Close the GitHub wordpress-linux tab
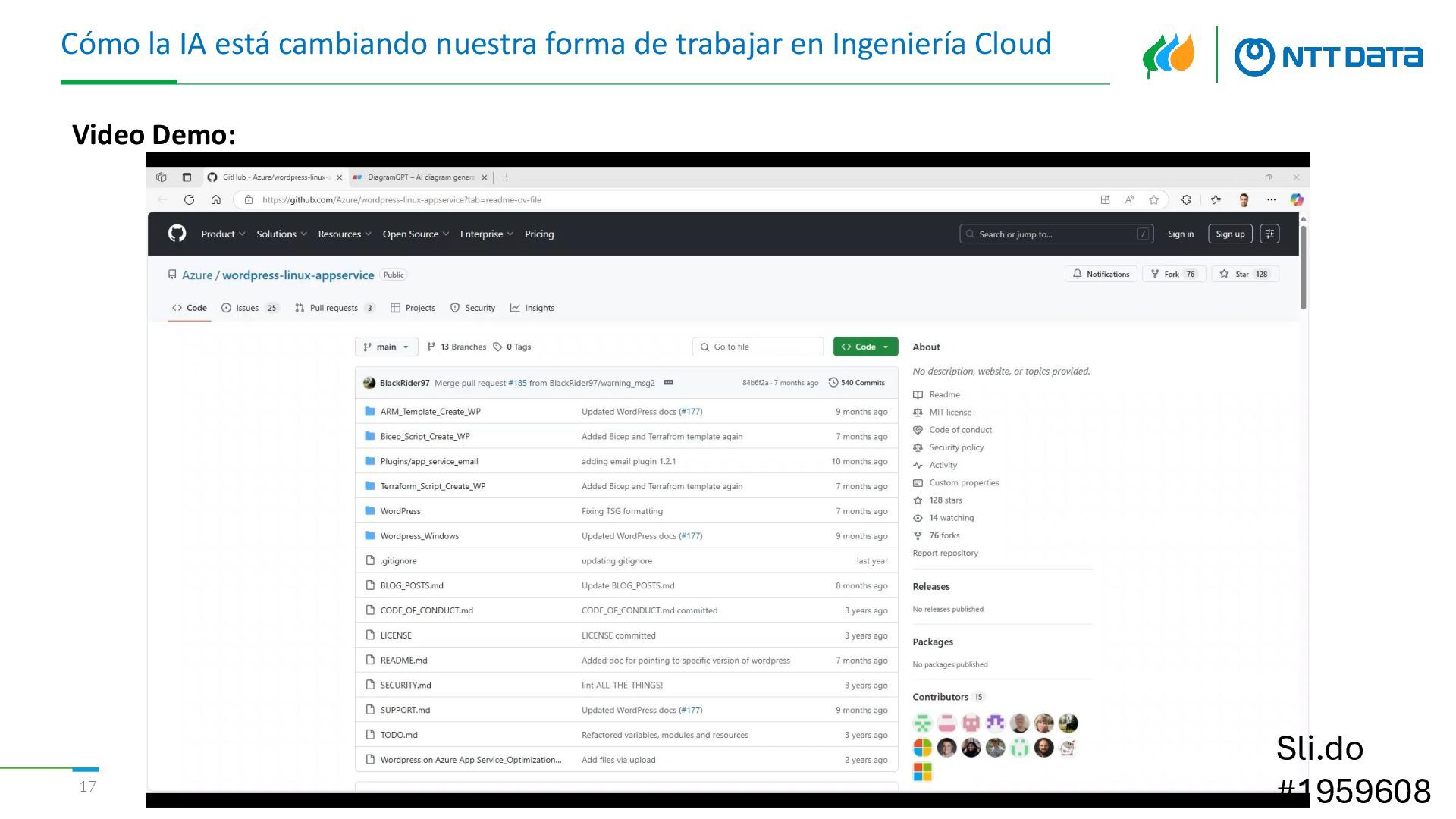This screenshot has height=819, width=1456. coord(339,177)
